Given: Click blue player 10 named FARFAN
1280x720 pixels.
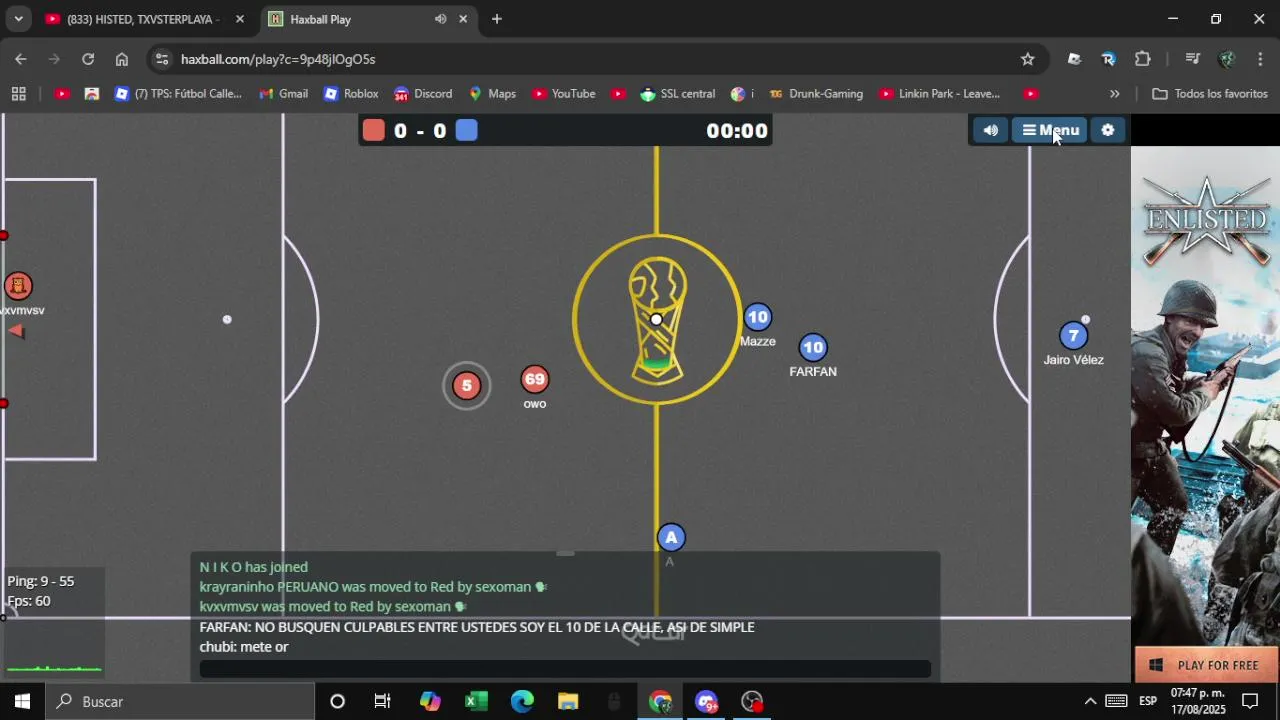Looking at the screenshot, I should point(813,347).
